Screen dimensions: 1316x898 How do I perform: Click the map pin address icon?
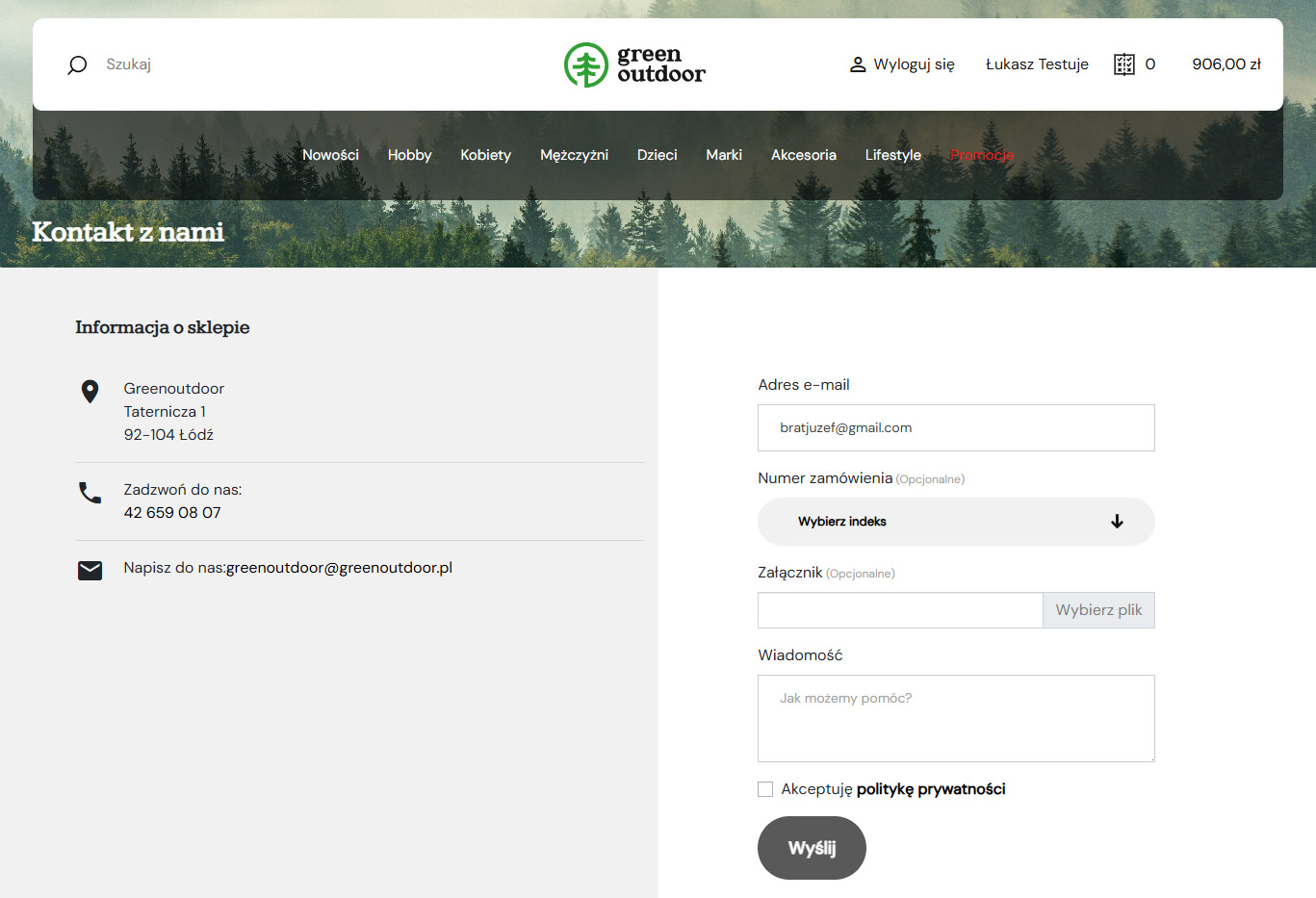[x=90, y=392]
